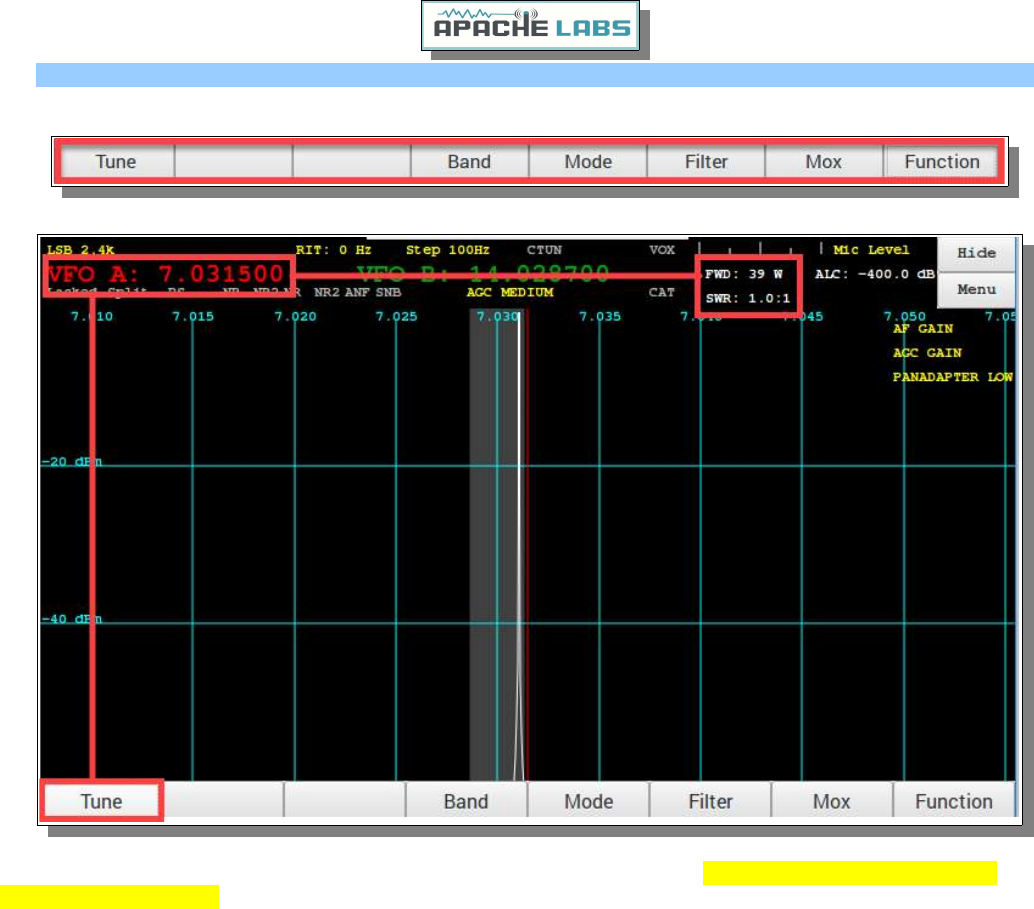Click Band in the standalone toolbar strip image
This screenshot has height=909, width=1034.
[469, 162]
